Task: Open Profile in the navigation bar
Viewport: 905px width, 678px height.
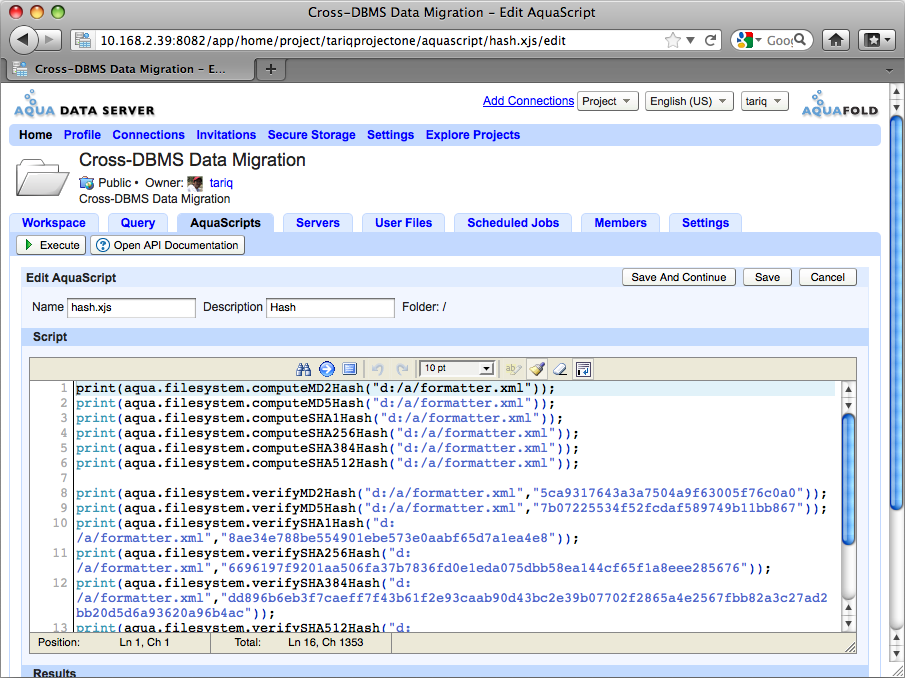Action: click(x=82, y=135)
